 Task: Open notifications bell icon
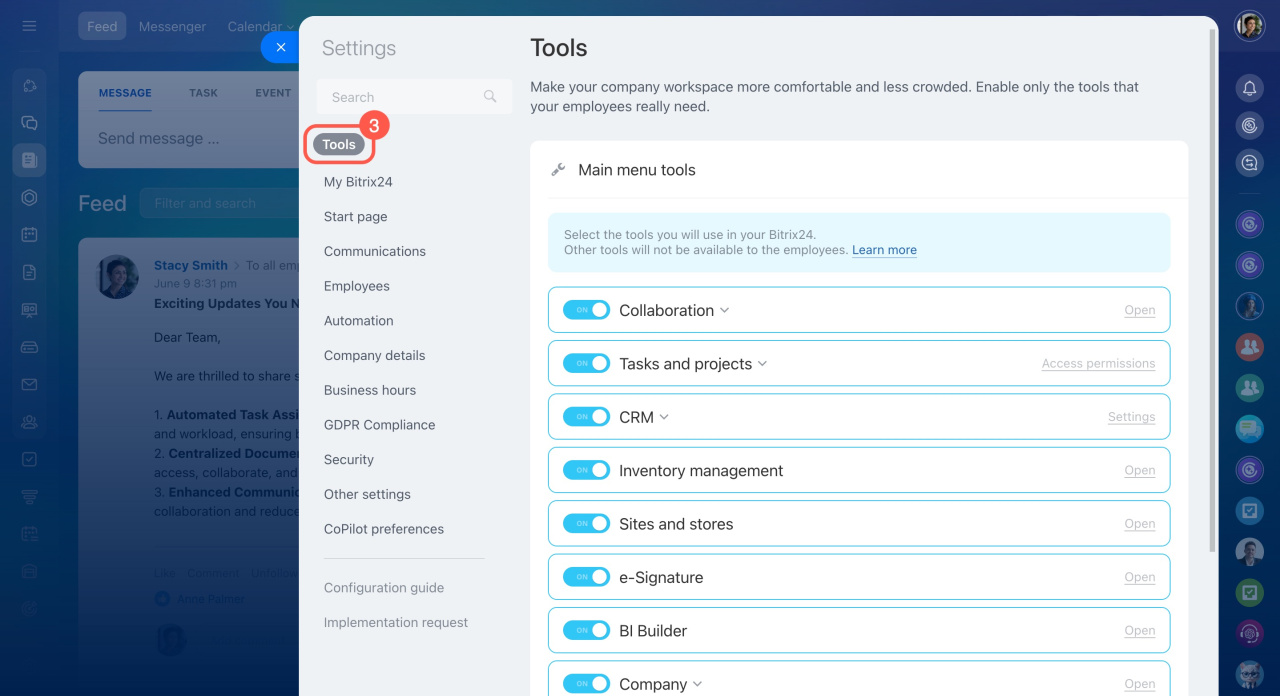point(1249,88)
